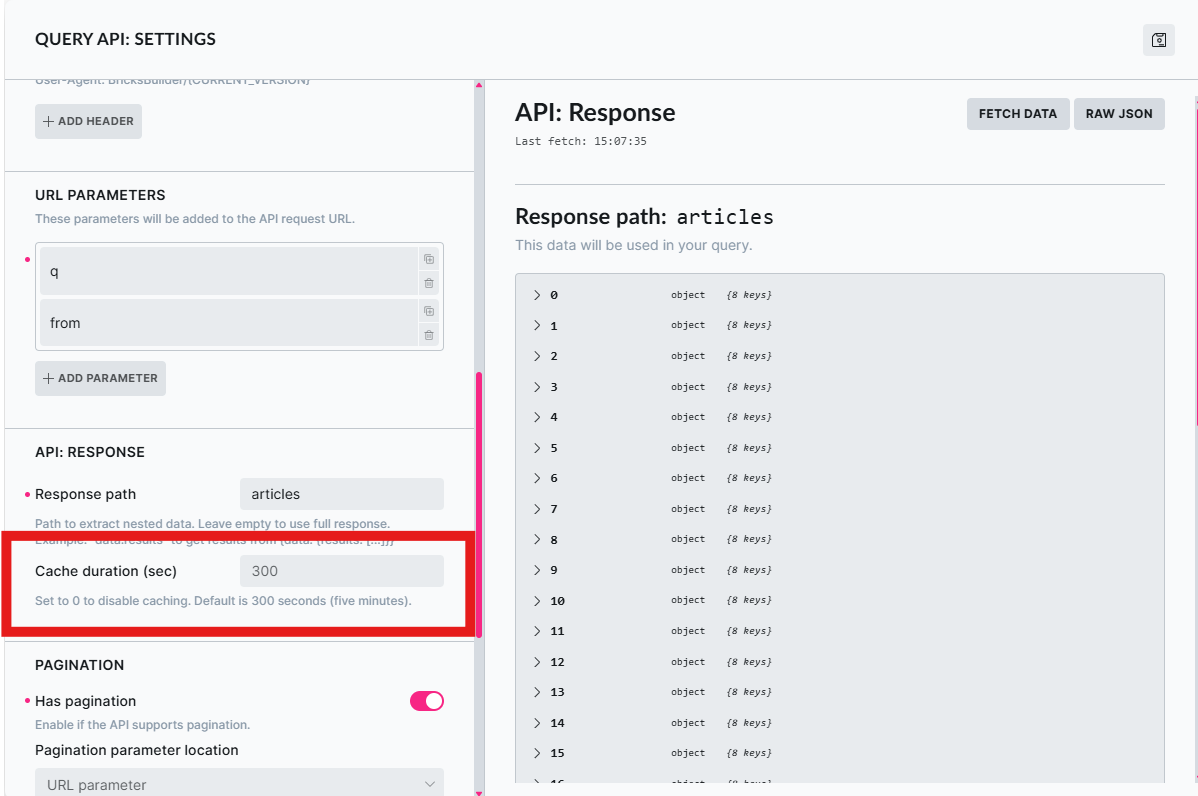Click the Add Header button
Viewport: 1198px width, 796px height.
pyautogui.click(x=88, y=121)
